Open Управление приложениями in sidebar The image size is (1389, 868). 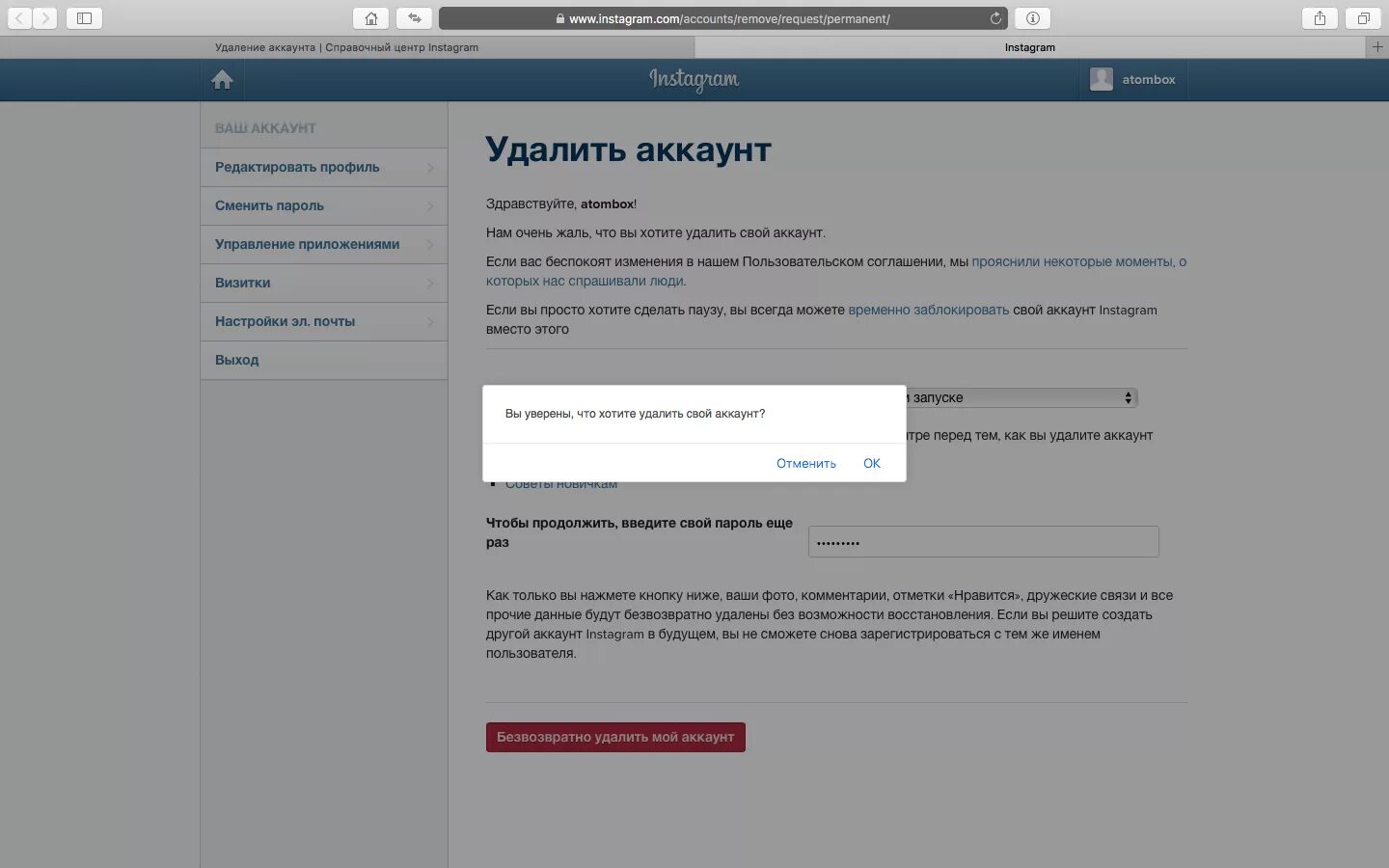[x=324, y=244]
